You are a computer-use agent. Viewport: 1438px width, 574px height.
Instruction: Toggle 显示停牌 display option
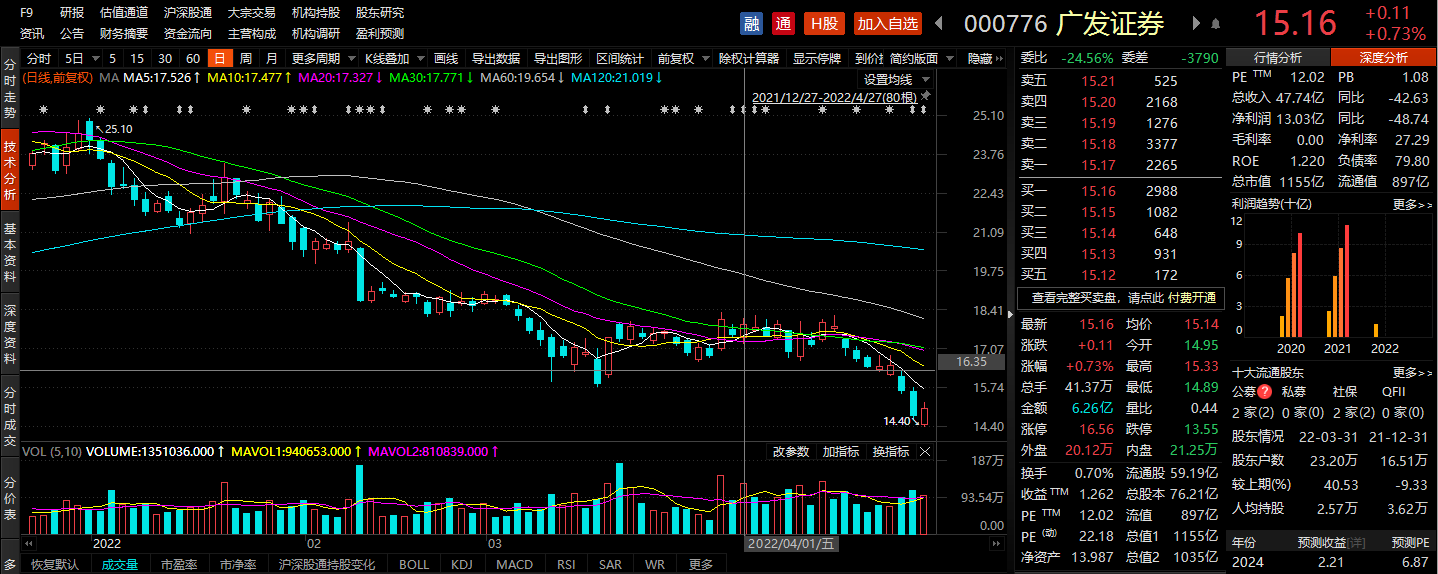point(817,58)
